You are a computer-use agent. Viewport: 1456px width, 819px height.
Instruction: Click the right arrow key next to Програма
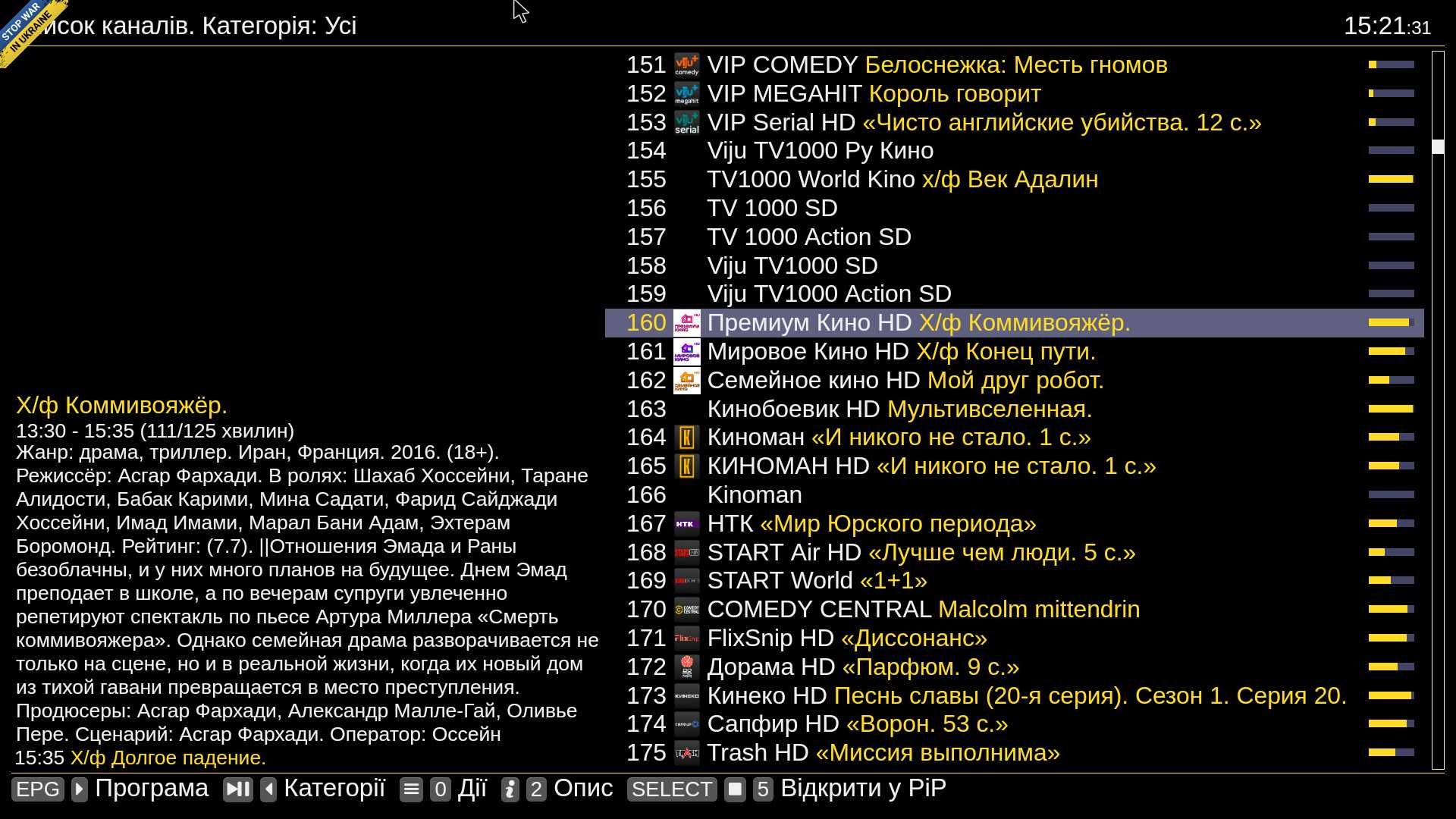(80, 789)
